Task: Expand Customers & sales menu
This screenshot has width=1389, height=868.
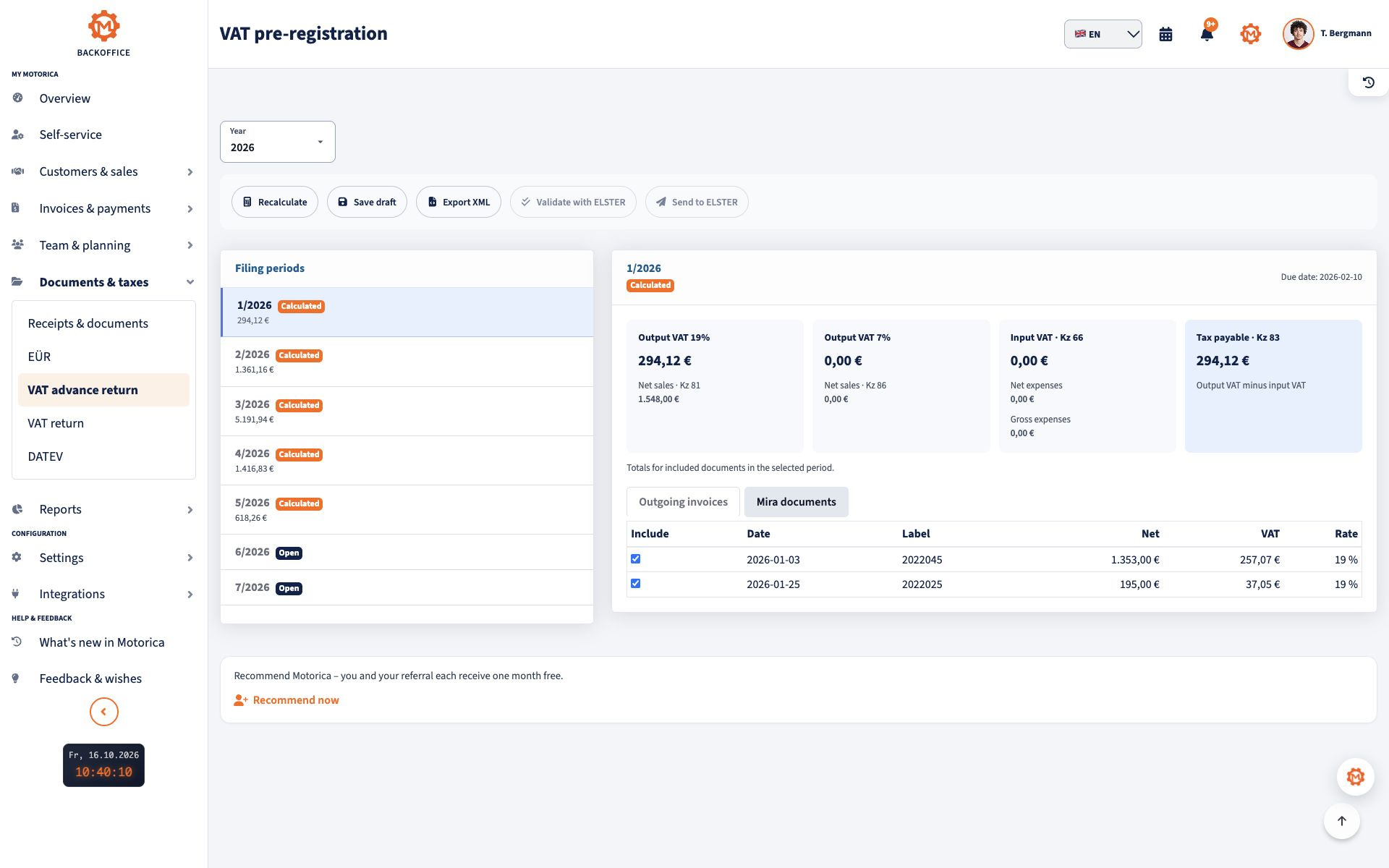Action: (103, 171)
